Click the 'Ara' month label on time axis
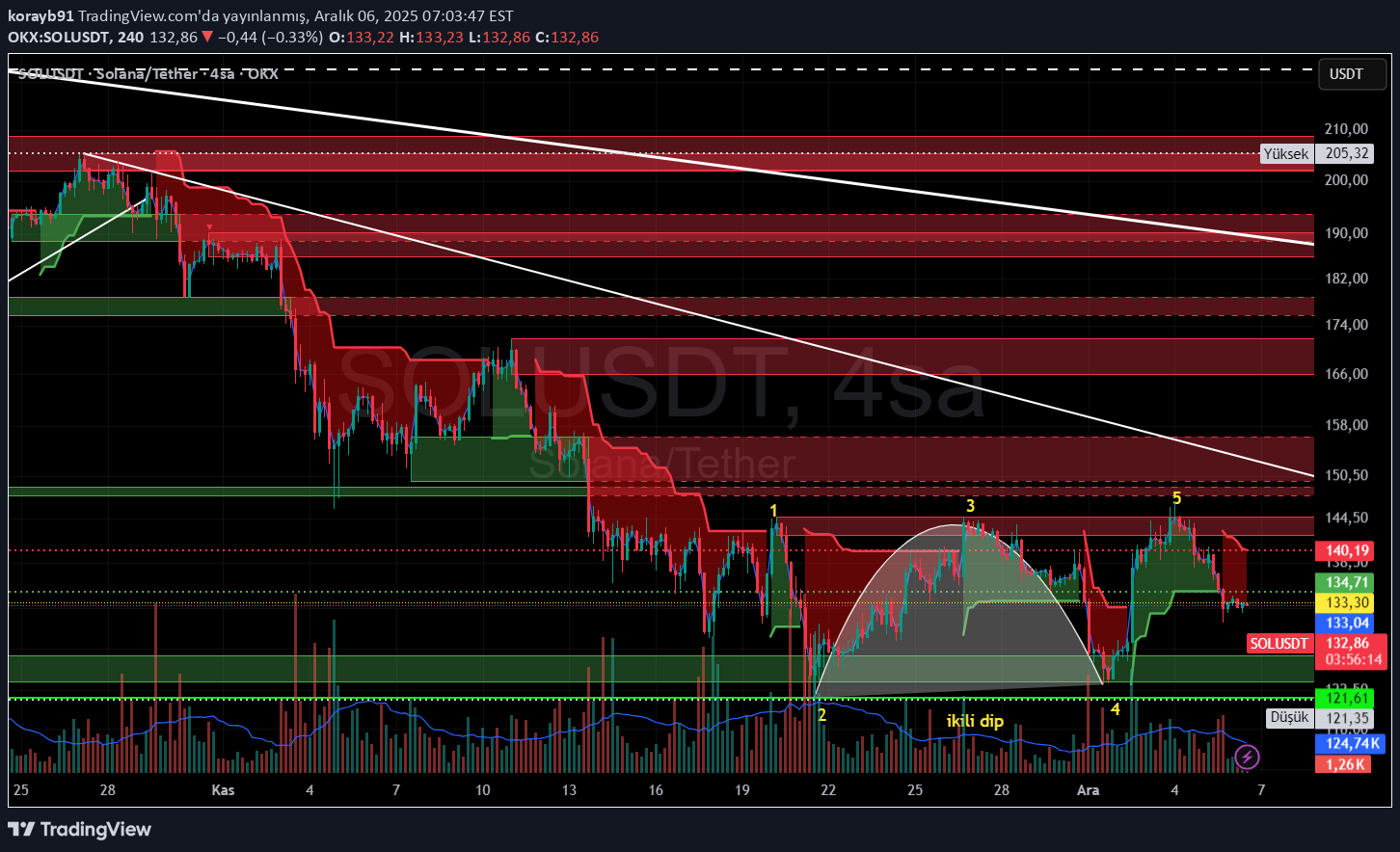This screenshot has width=1400, height=852. coord(1088,789)
